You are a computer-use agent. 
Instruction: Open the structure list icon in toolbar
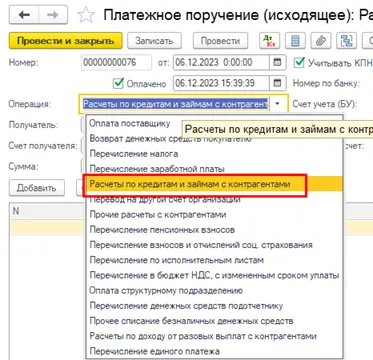295,41
